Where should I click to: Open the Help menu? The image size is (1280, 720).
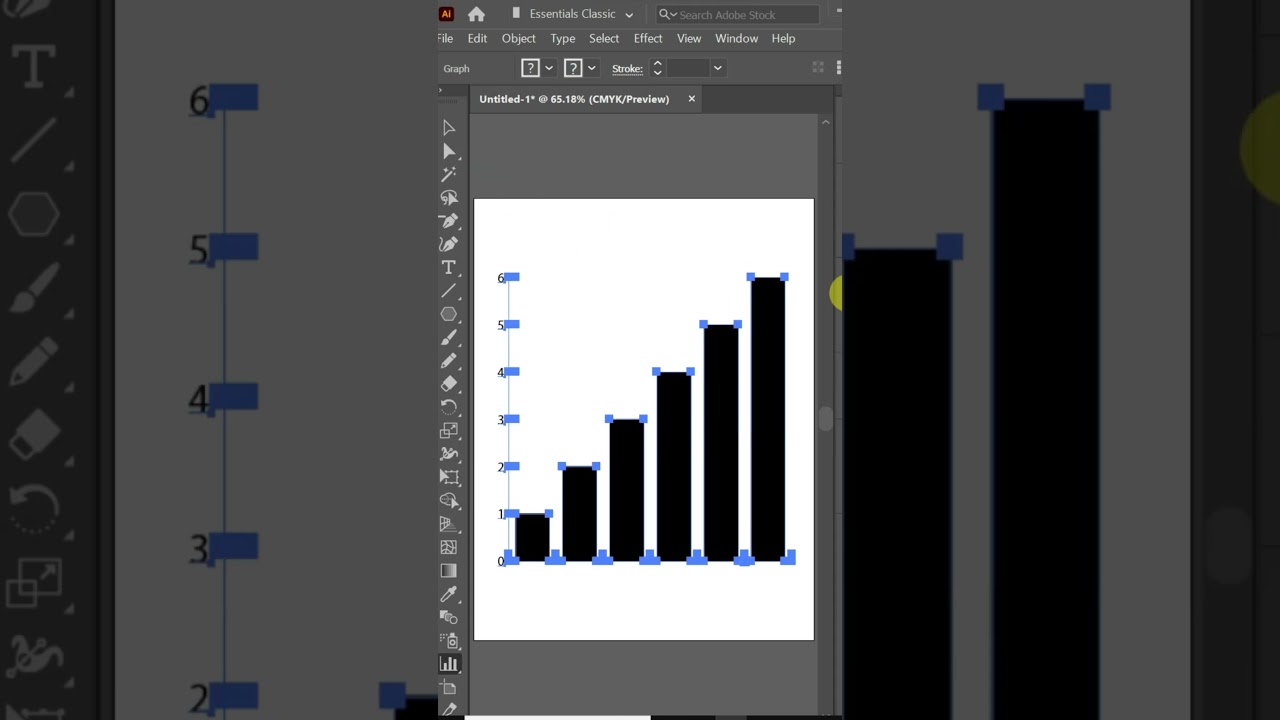tap(783, 38)
